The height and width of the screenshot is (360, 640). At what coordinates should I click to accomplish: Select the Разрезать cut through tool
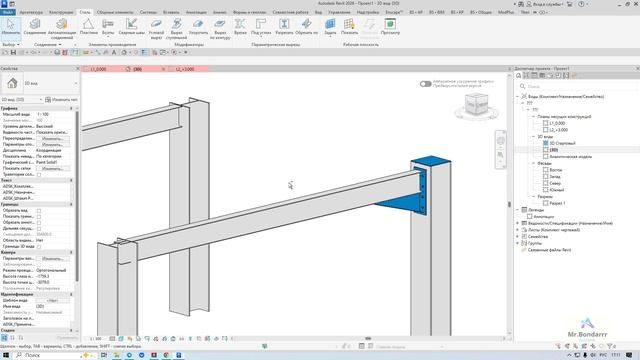(x=284, y=27)
